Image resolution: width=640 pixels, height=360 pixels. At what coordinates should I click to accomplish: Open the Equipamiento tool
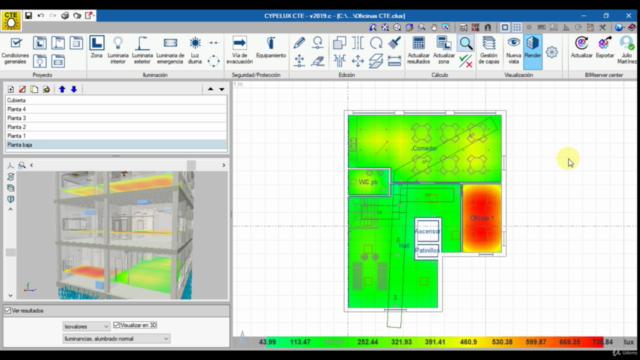[271, 47]
